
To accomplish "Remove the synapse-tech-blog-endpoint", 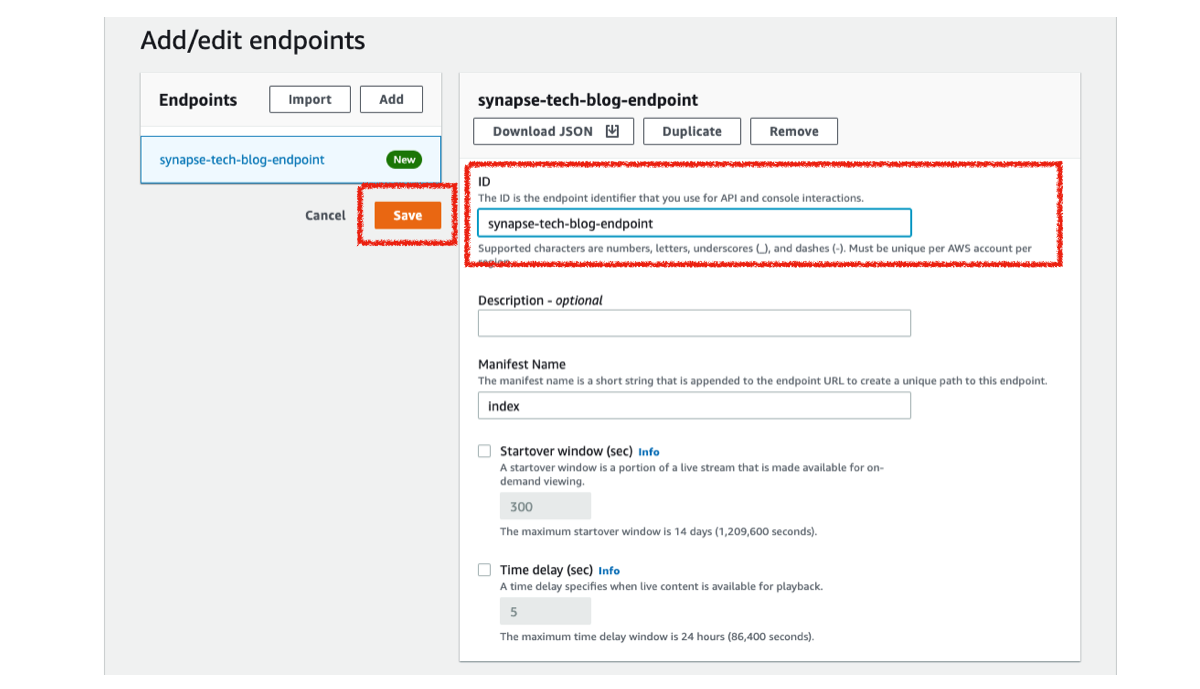I will coord(794,131).
